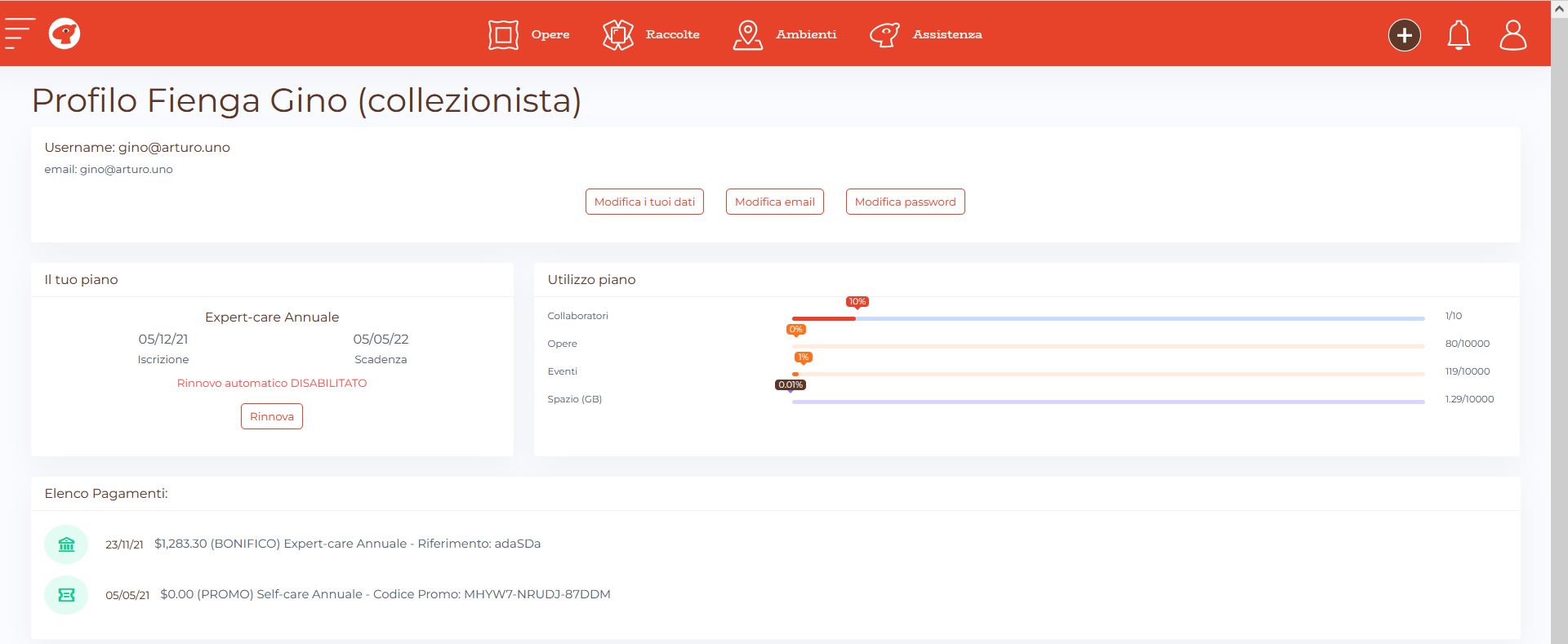The image size is (1568, 644).
Task: Click the Eventi usage progress bar
Action: (1108, 374)
